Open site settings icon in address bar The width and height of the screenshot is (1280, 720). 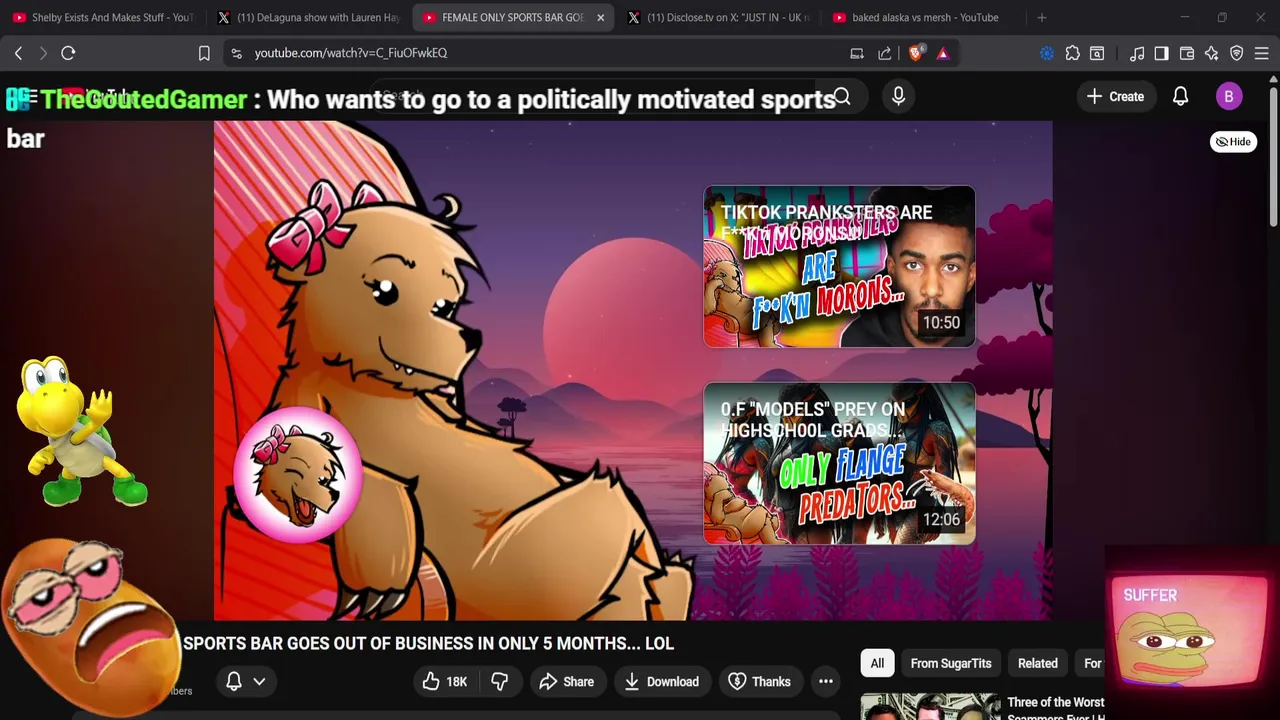click(x=236, y=53)
